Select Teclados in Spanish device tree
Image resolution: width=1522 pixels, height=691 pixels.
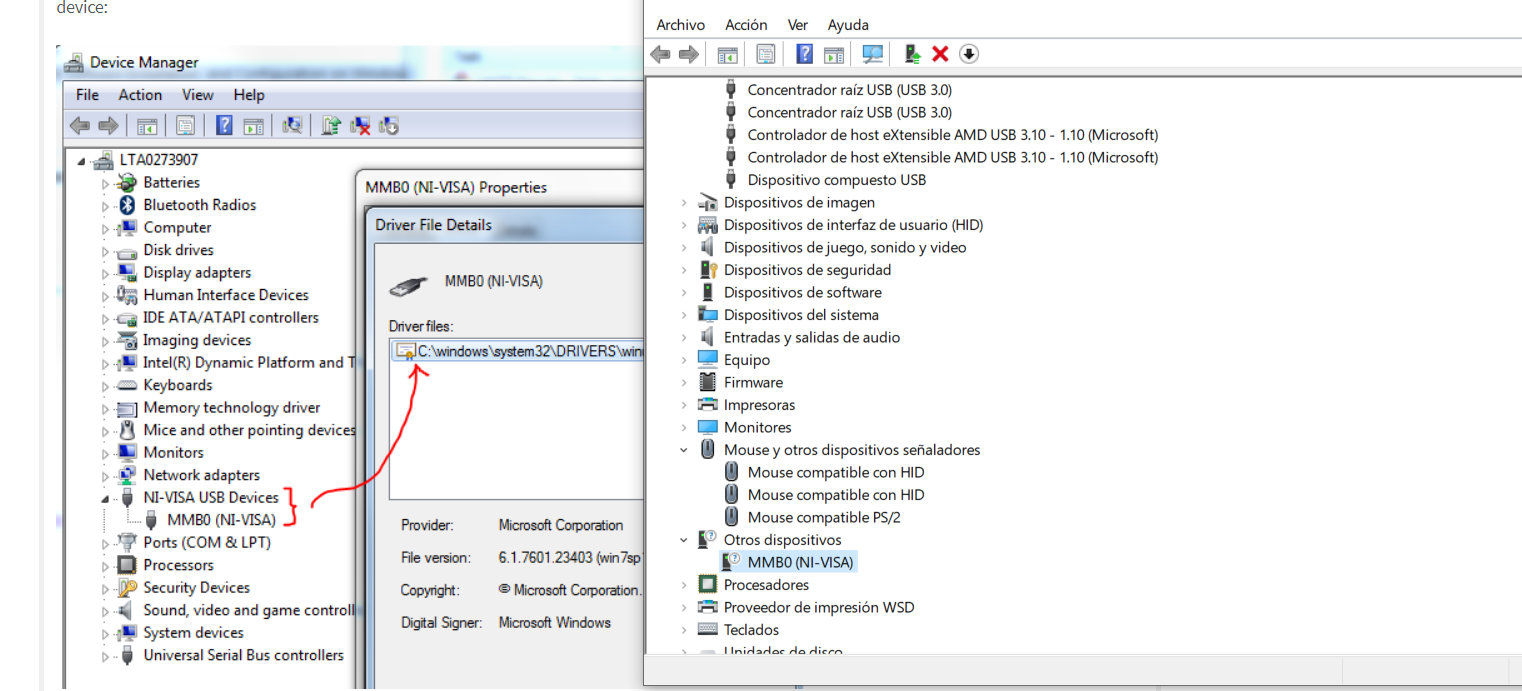pos(751,630)
